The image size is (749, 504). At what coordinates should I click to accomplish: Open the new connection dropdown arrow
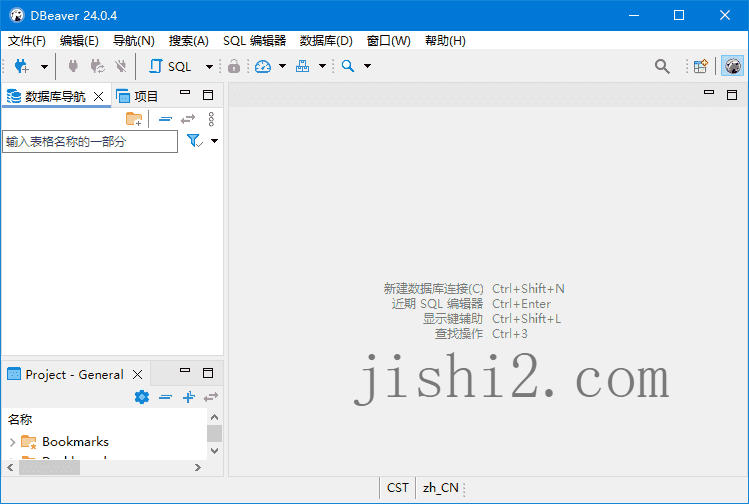44,66
